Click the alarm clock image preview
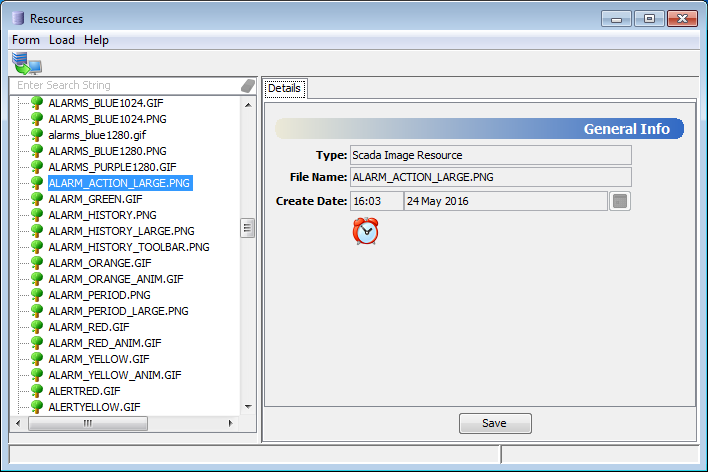 (365, 231)
